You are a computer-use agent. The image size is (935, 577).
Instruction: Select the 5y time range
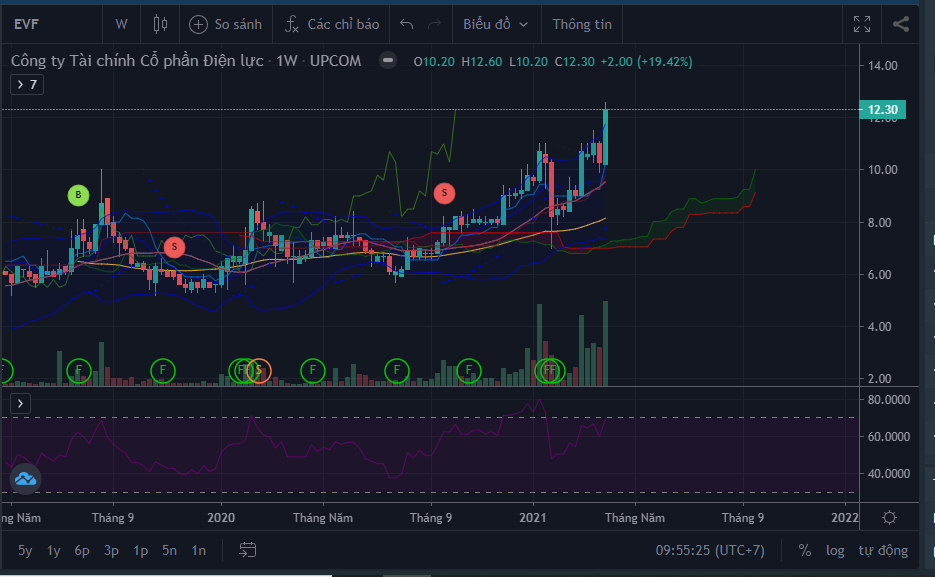(25, 550)
